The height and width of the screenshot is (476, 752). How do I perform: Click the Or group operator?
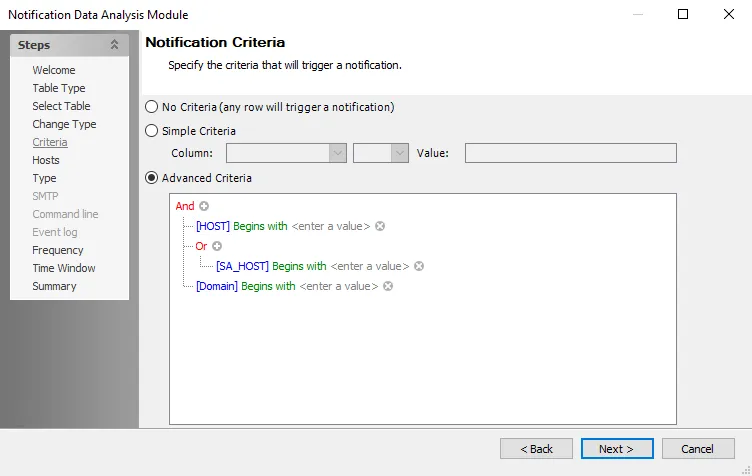coord(201,246)
